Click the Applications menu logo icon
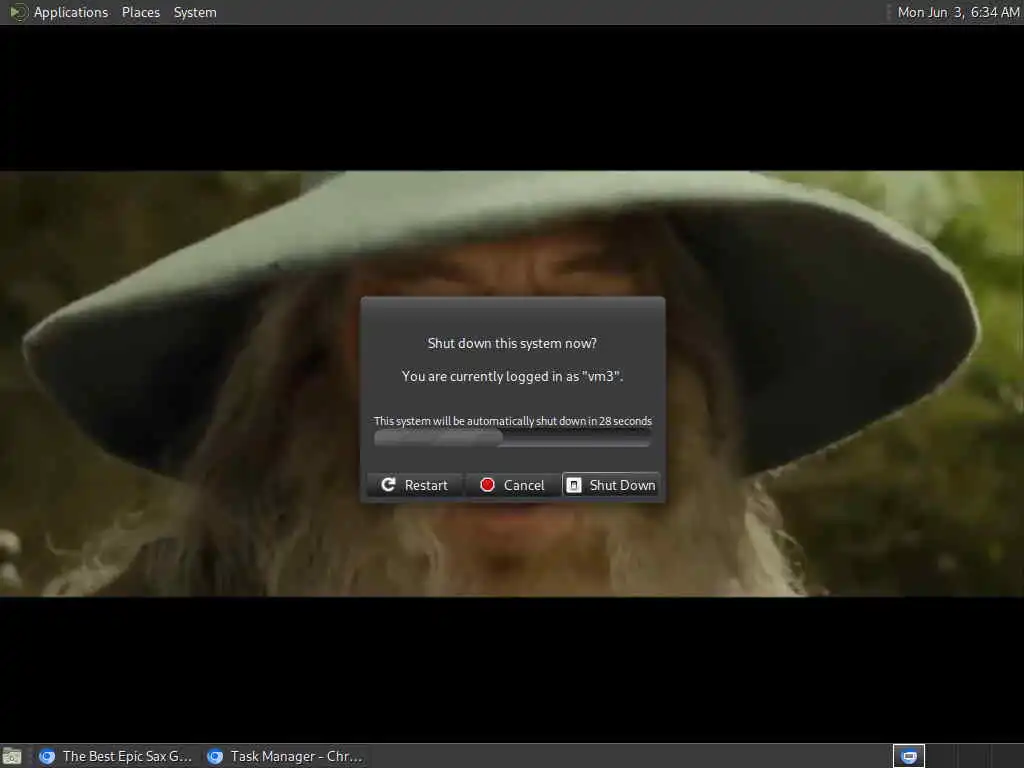1024x768 pixels. 18,12
